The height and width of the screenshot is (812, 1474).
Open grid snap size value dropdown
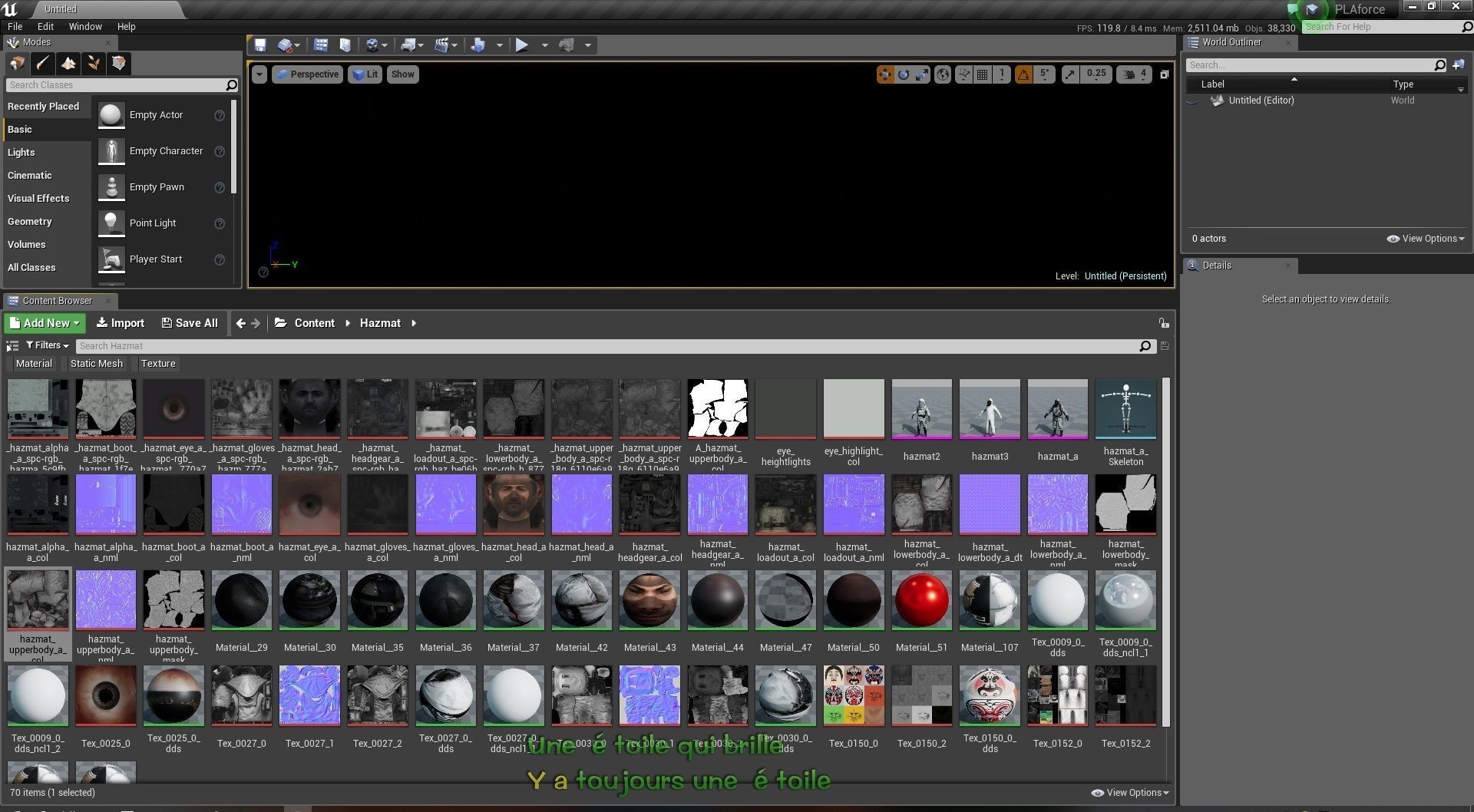tap(1002, 74)
